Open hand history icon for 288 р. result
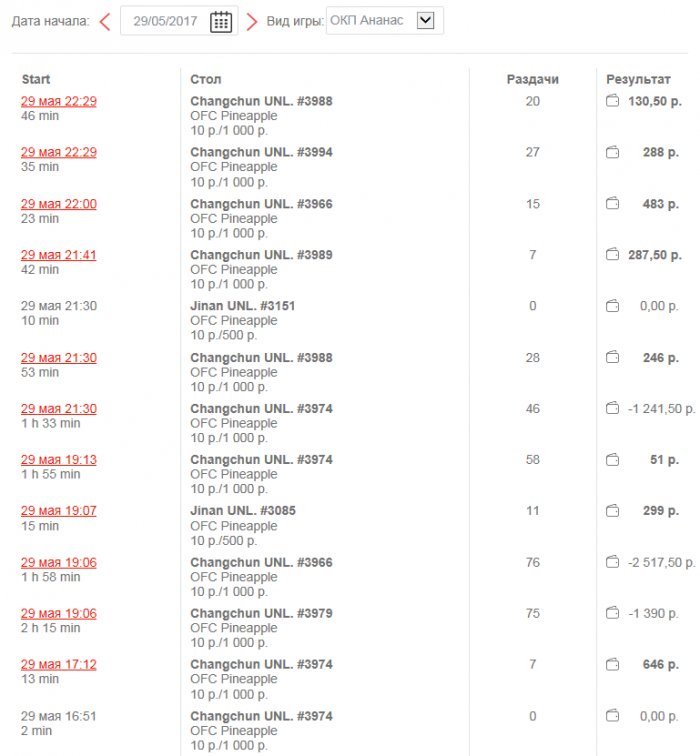 pos(613,152)
